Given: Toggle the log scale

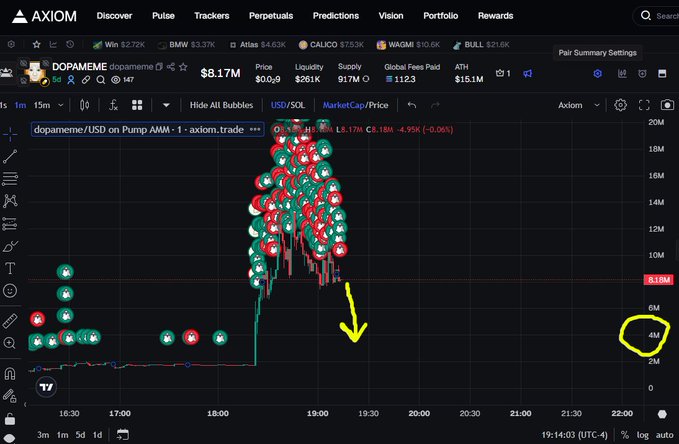Looking at the screenshot, I should click(x=643, y=434).
